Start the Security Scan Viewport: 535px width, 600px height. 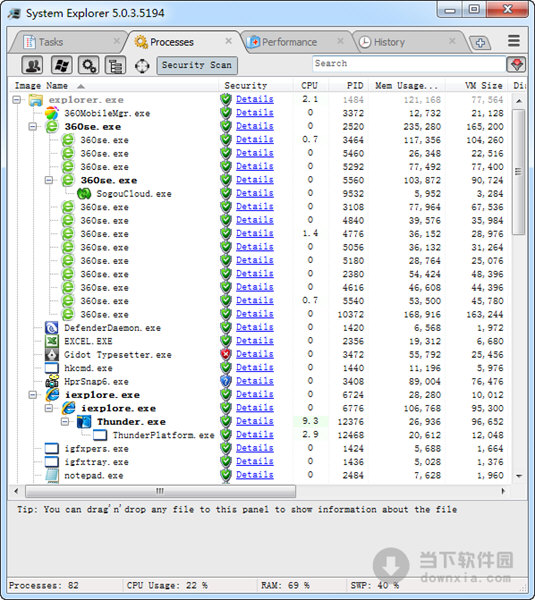click(197, 65)
